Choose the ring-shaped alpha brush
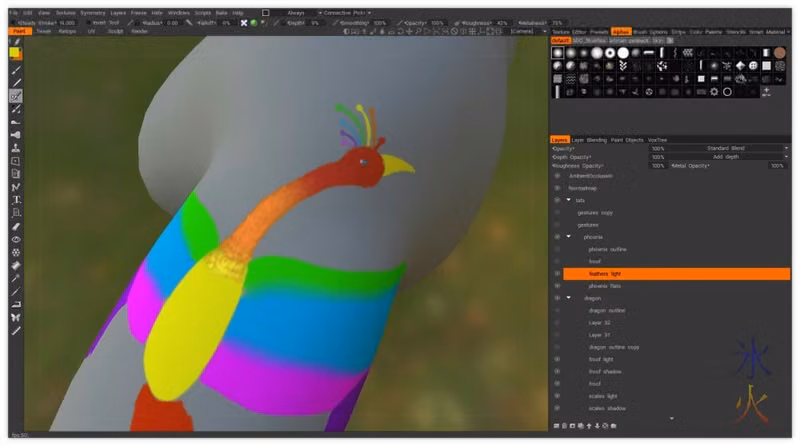Image resolution: width=800 pixels, height=446 pixels. tap(610, 53)
